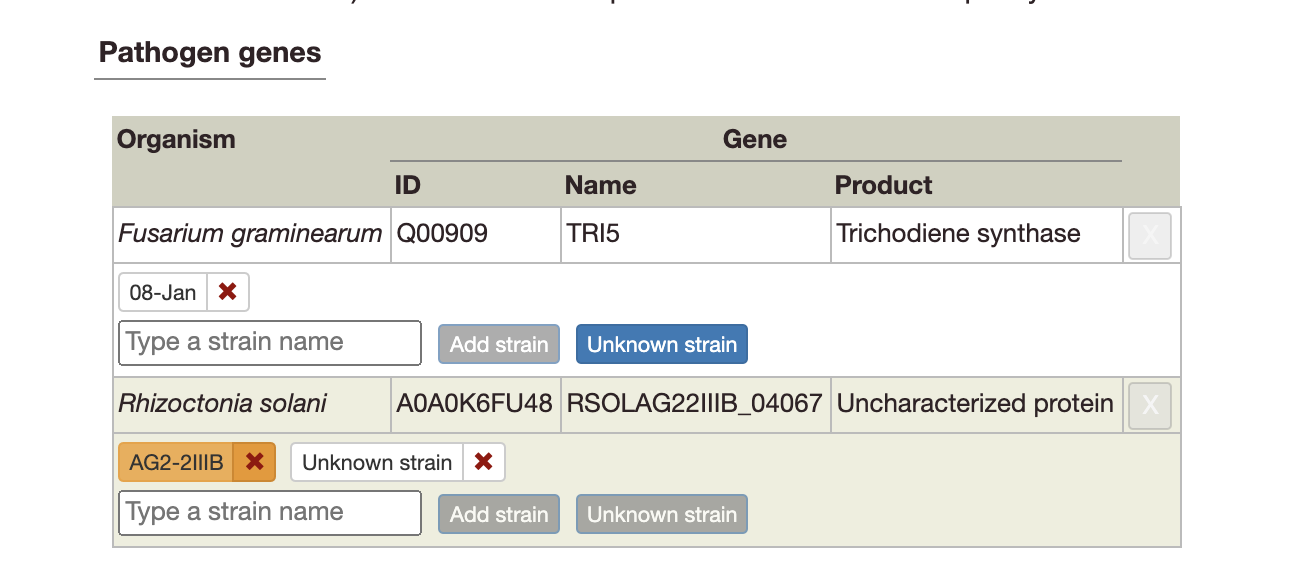Click Add strain under Rhizoctonia solani

click(x=498, y=513)
